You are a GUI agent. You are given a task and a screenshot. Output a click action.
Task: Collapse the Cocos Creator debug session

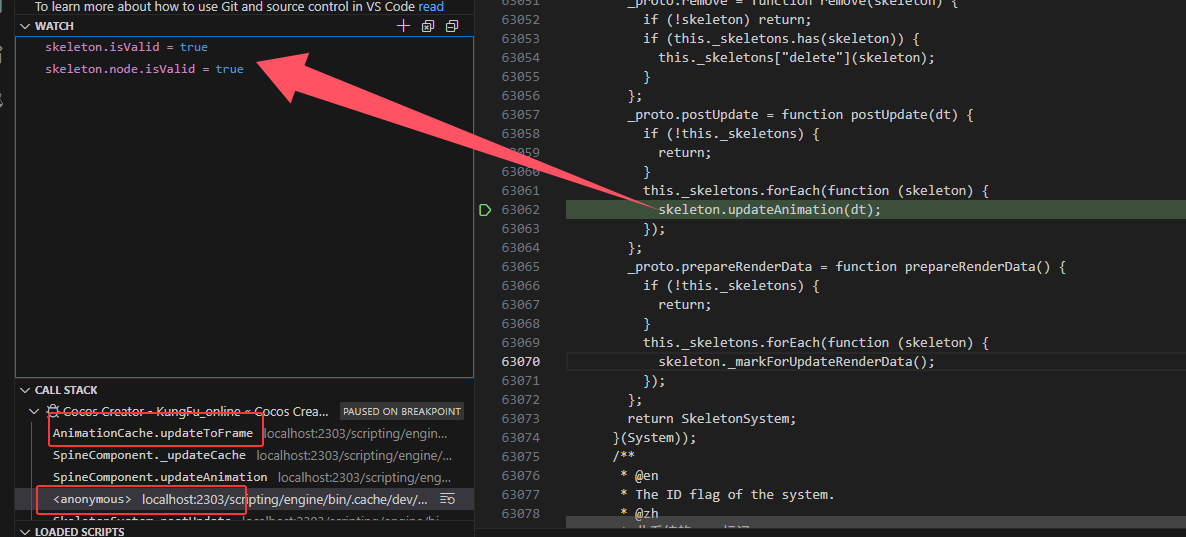tap(33, 411)
